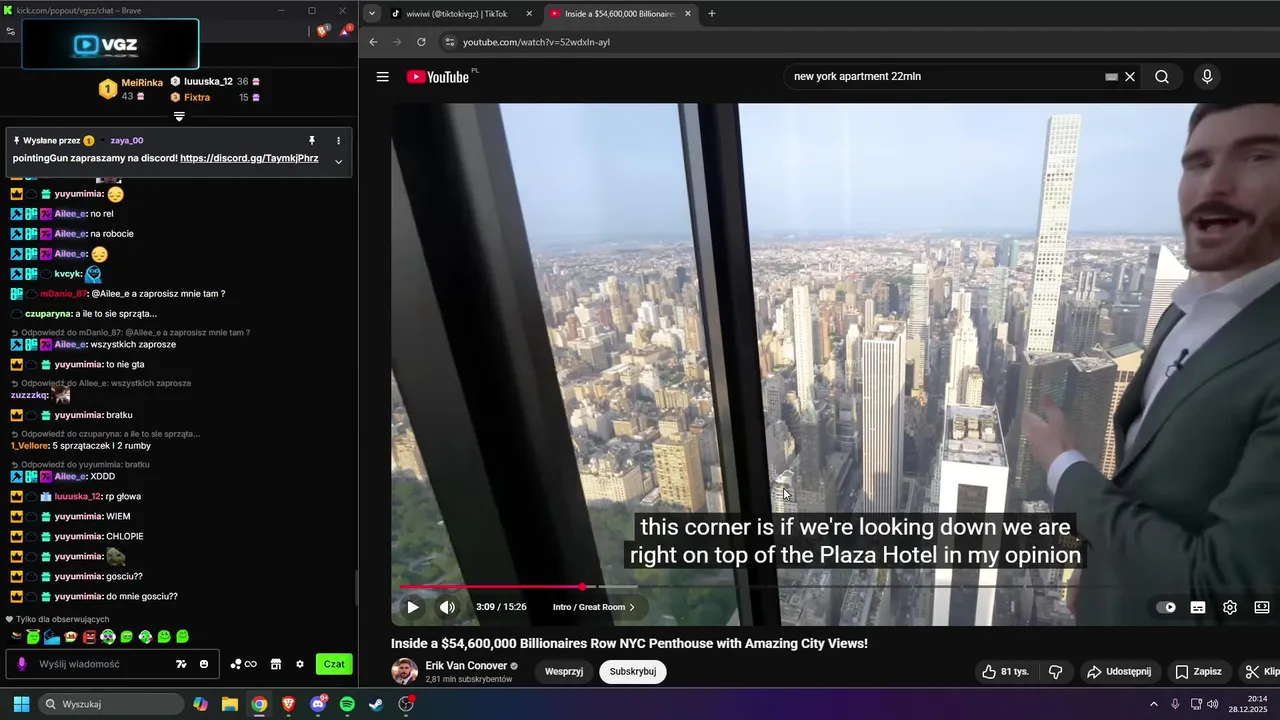
Task: Open a new browser tab
Action: click(x=712, y=14)
